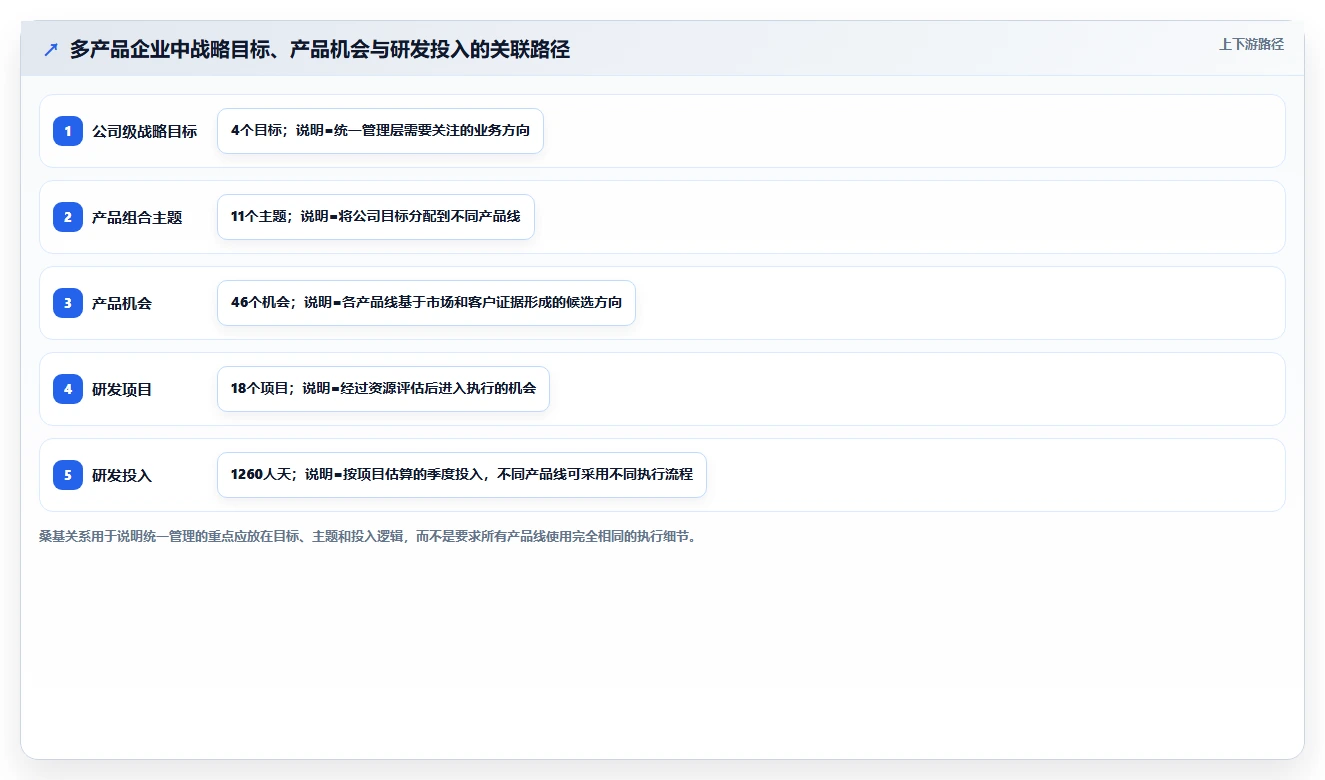Click the step 3 number badge
The width and height of the screenshot is (1325, 780).
pyautogui.click(x=68, y=303)
